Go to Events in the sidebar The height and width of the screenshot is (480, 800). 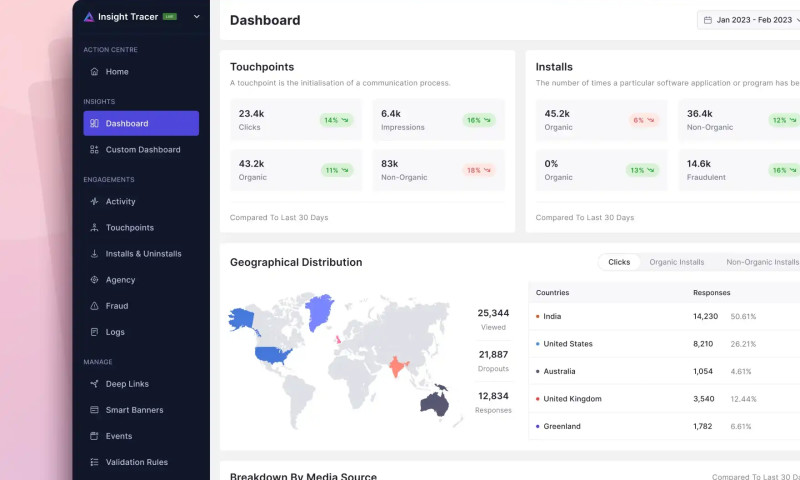(119, 436)
